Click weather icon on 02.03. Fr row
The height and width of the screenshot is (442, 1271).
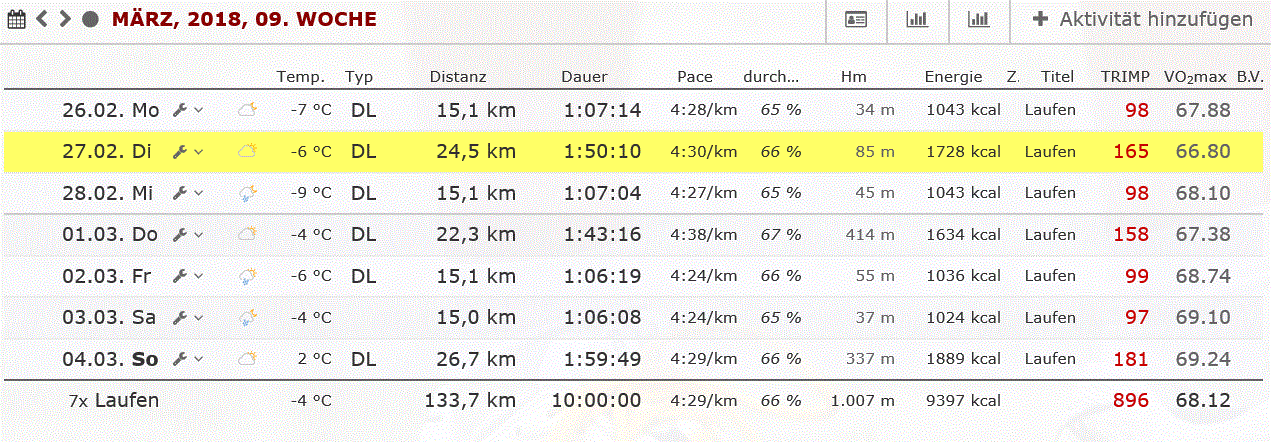click(x=247, y=276)
